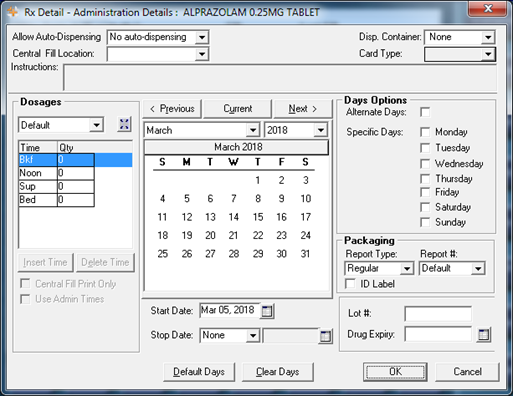Open the Report Type dropdown showing Regular
This screenshot has width=513, height=396.
point(407,268)
